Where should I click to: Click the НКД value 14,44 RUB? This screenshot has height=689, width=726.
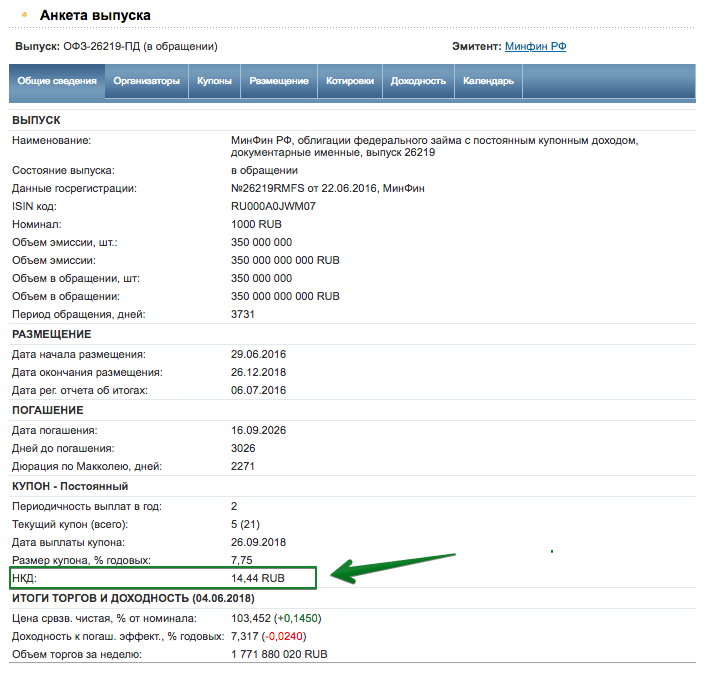click(258, 578)
